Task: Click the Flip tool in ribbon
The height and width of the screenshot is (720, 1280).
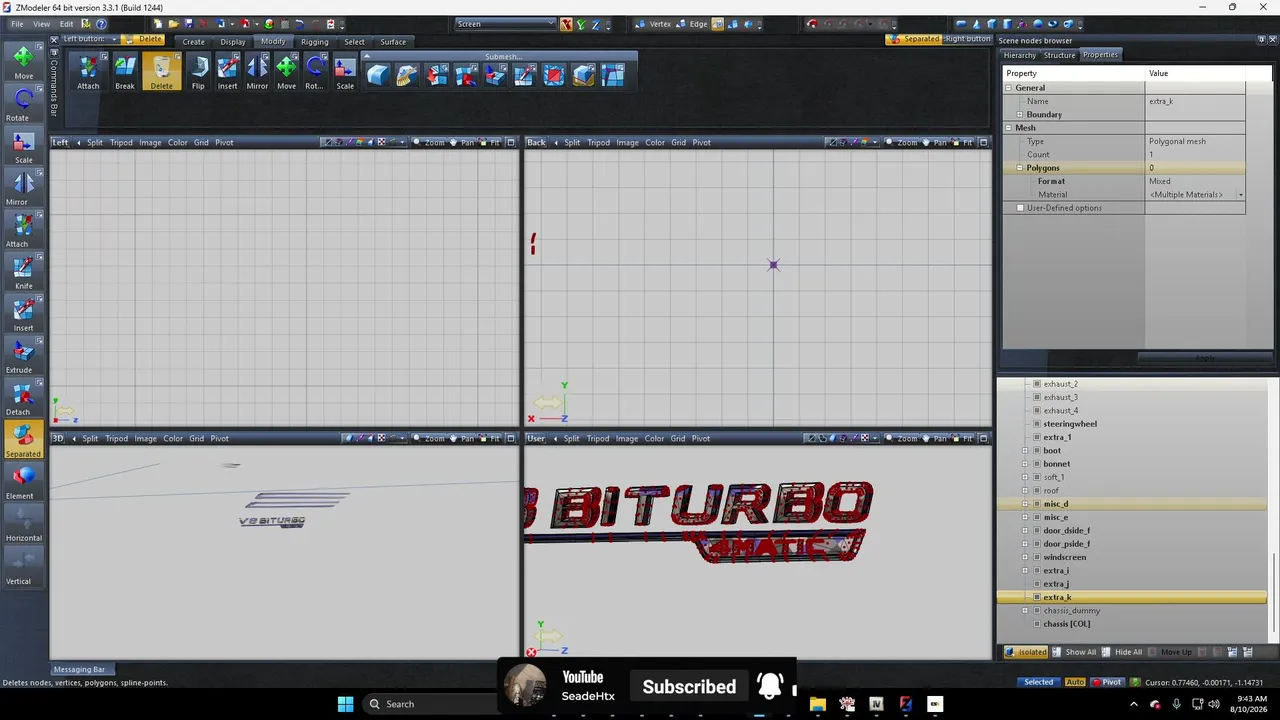Action: (198, 72)
